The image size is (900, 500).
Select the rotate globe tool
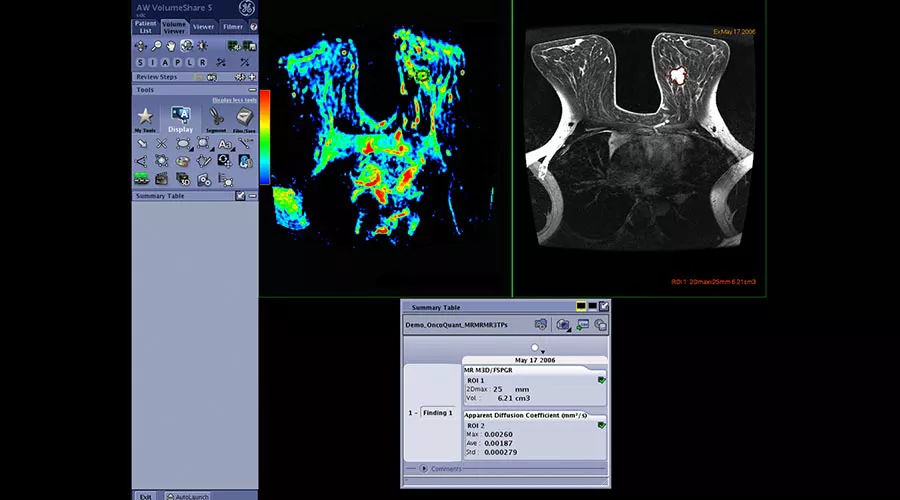point(187,45)
